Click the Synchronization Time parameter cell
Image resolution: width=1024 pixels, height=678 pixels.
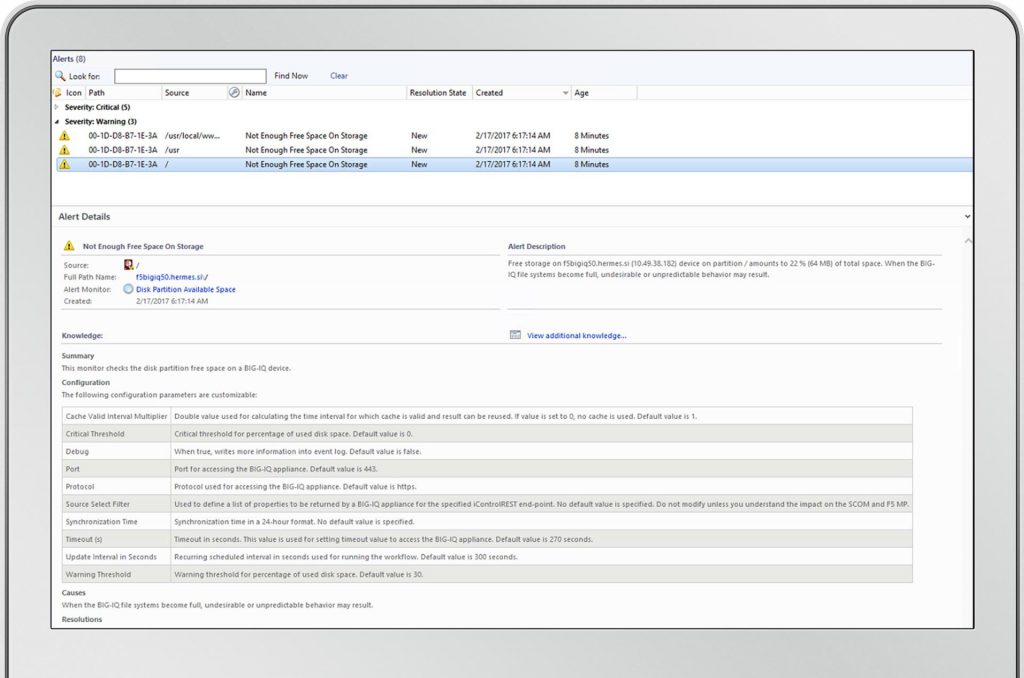pyautogui.click(x=116, y=522)
